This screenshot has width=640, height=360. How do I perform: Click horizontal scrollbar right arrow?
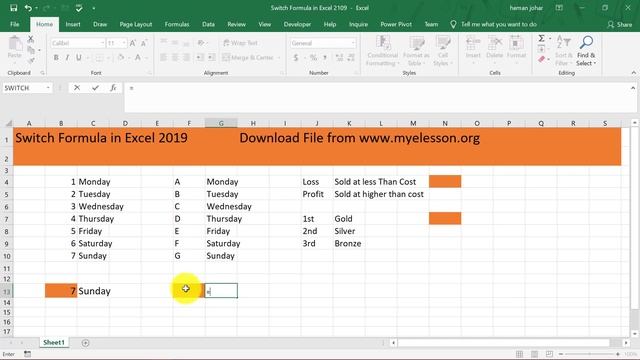(626, 343)
